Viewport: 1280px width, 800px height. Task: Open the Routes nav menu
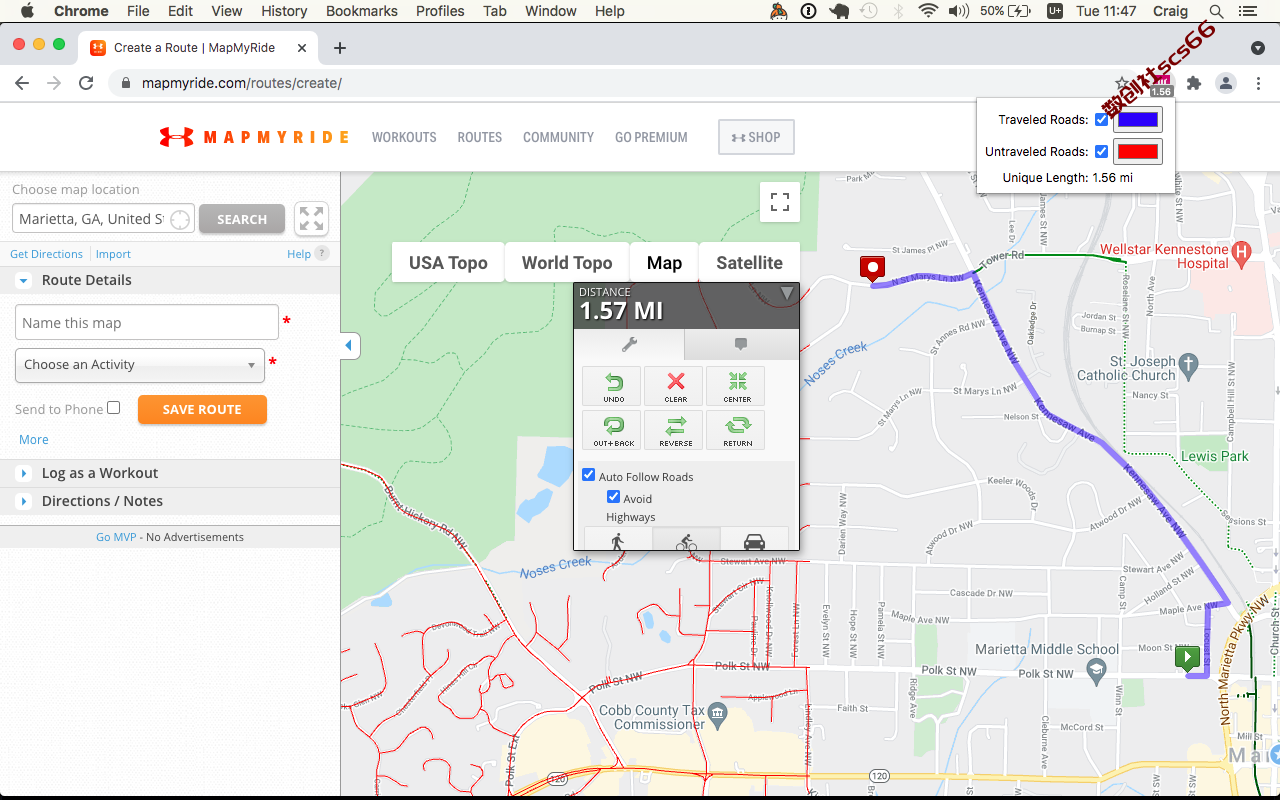(480, 137)
